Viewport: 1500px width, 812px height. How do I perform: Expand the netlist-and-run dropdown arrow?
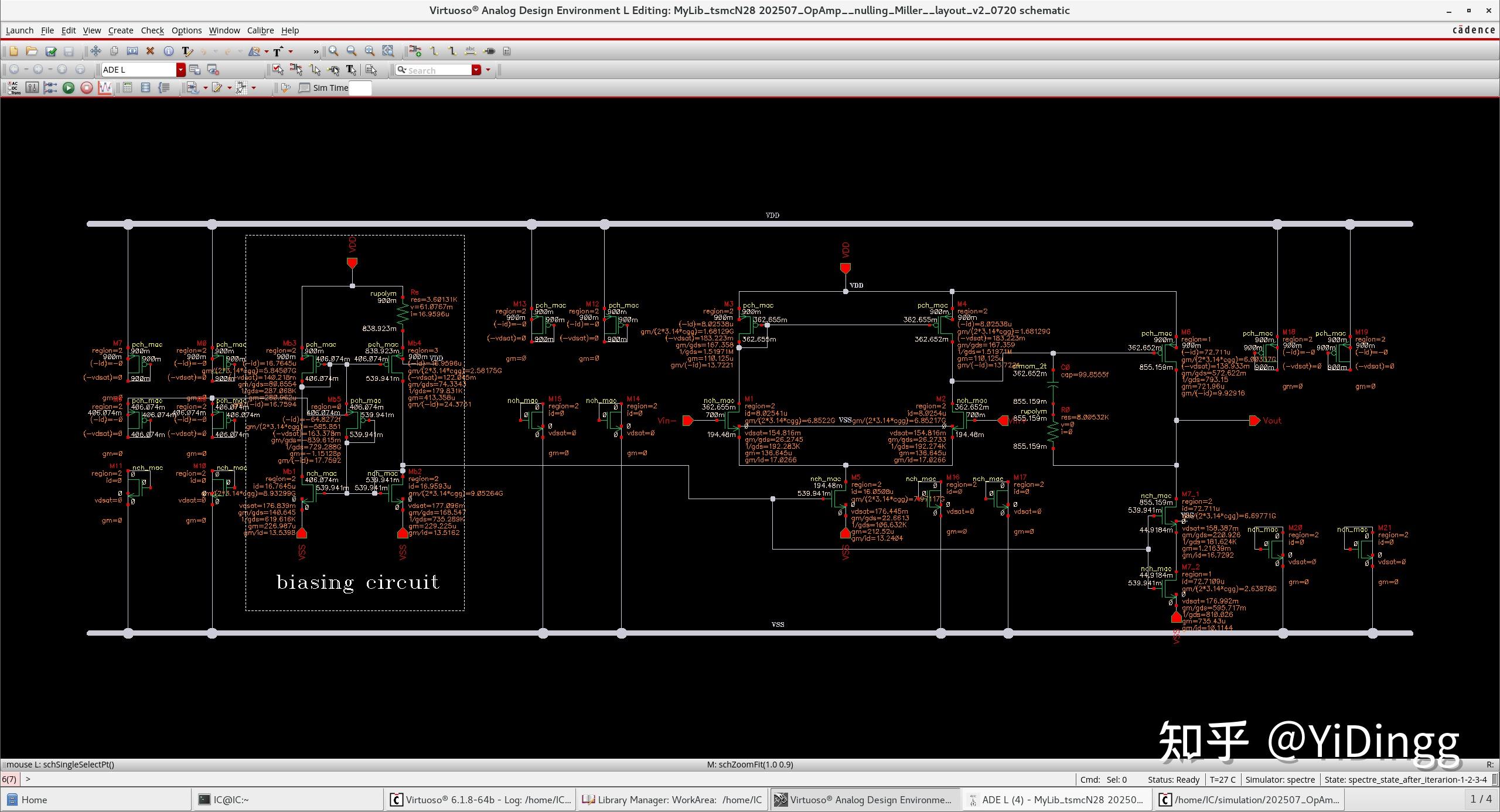(205, 88)
